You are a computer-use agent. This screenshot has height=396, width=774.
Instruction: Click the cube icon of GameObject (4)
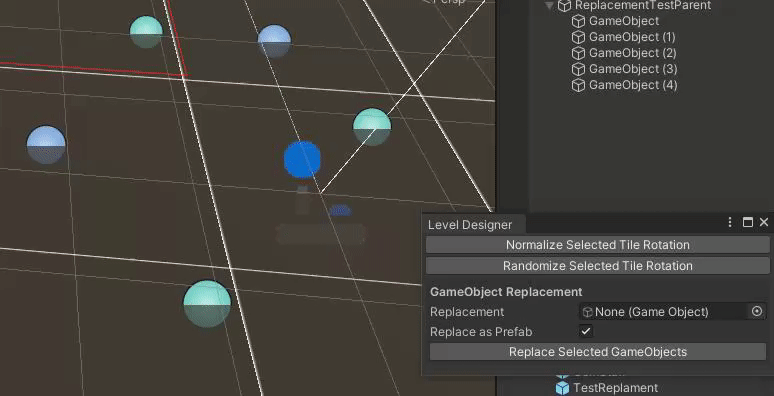point(578,85)
